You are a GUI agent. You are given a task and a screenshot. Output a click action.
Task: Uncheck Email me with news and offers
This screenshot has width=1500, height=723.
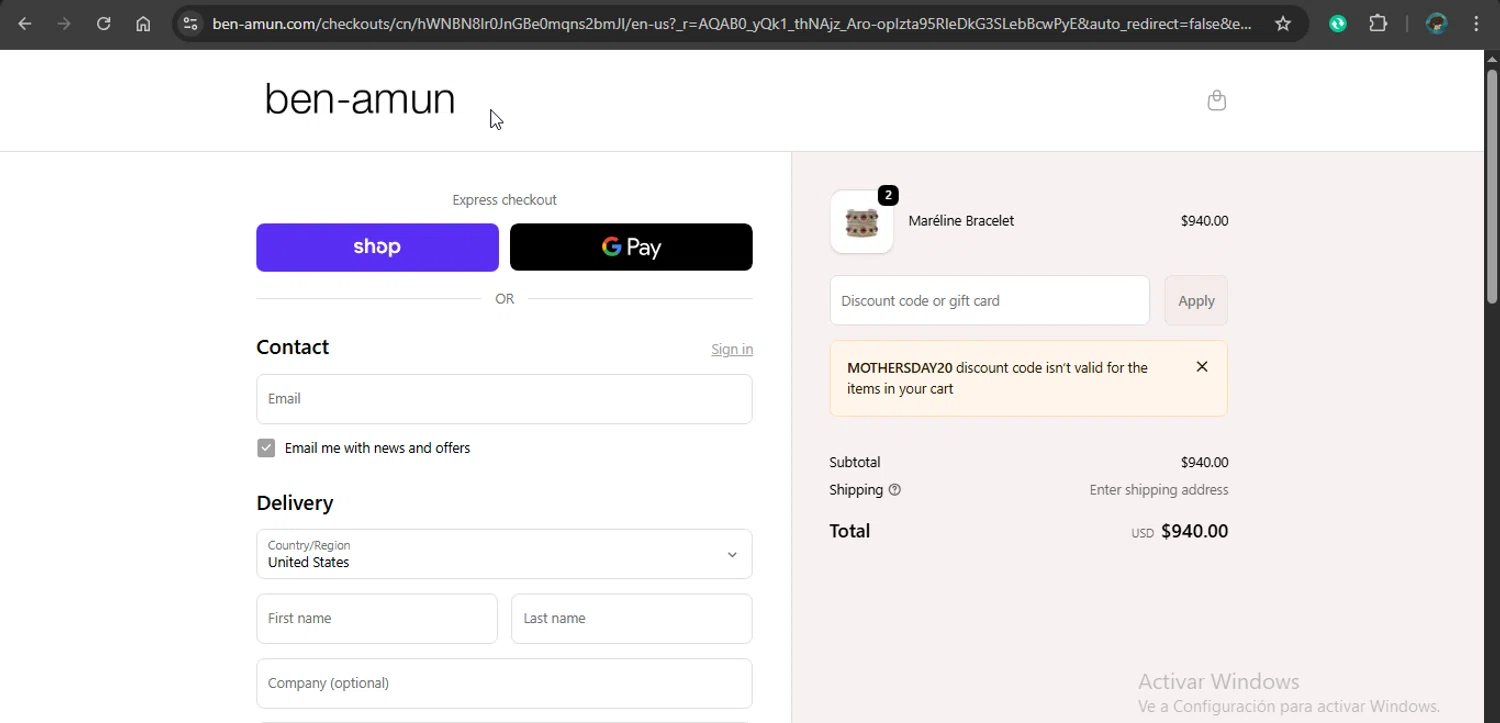click(266, 448)
